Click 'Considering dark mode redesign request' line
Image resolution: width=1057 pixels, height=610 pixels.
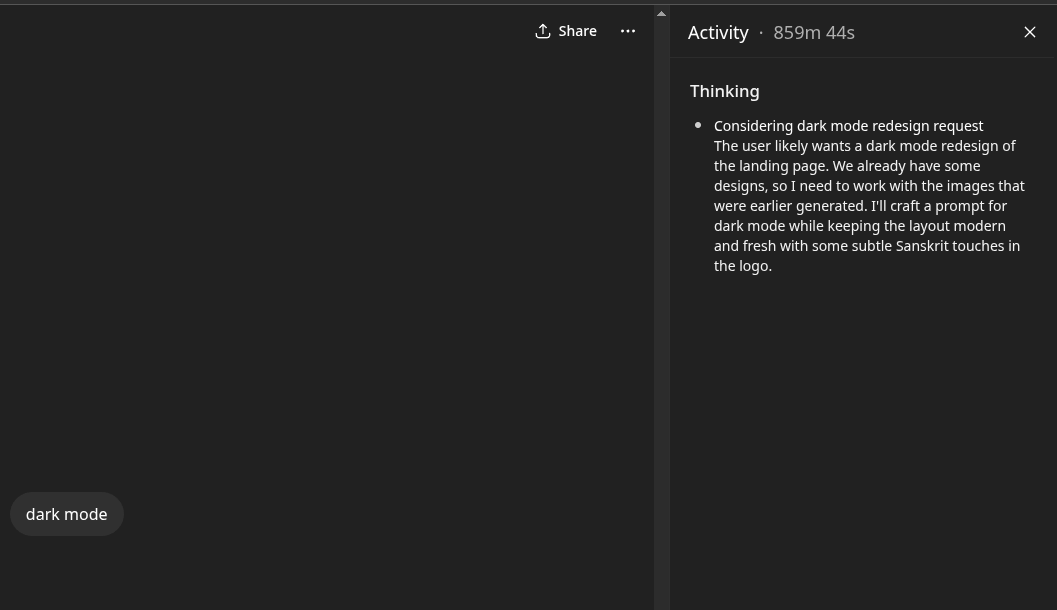[848, 126]
